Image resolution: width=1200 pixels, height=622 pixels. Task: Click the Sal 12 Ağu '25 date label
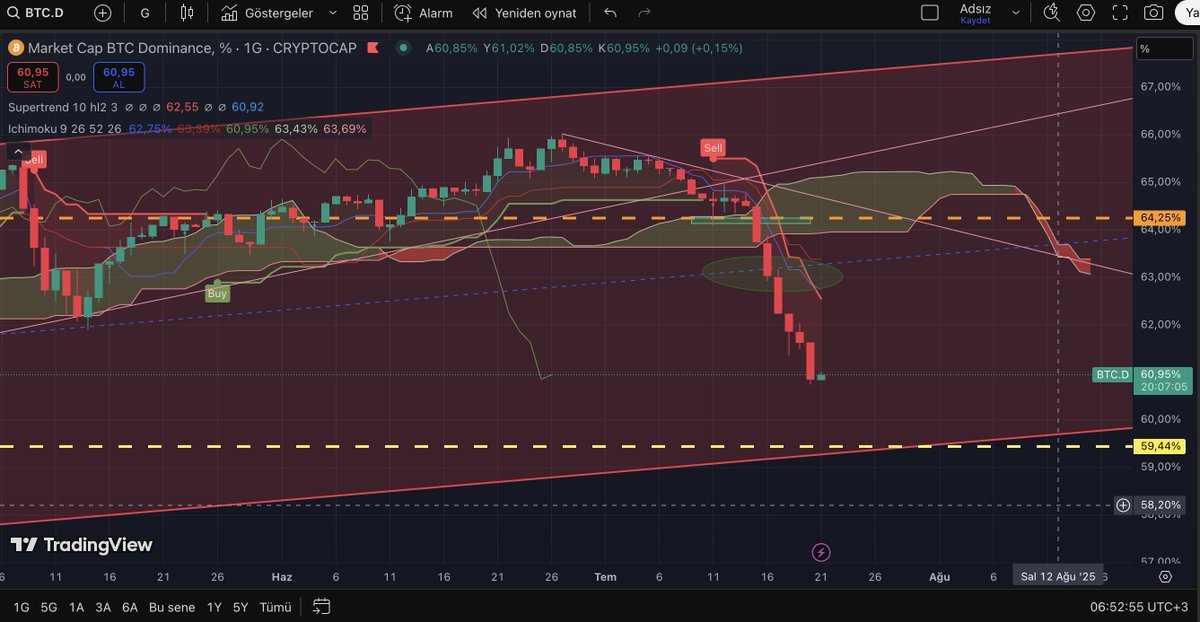click(x=1058, y=577)
